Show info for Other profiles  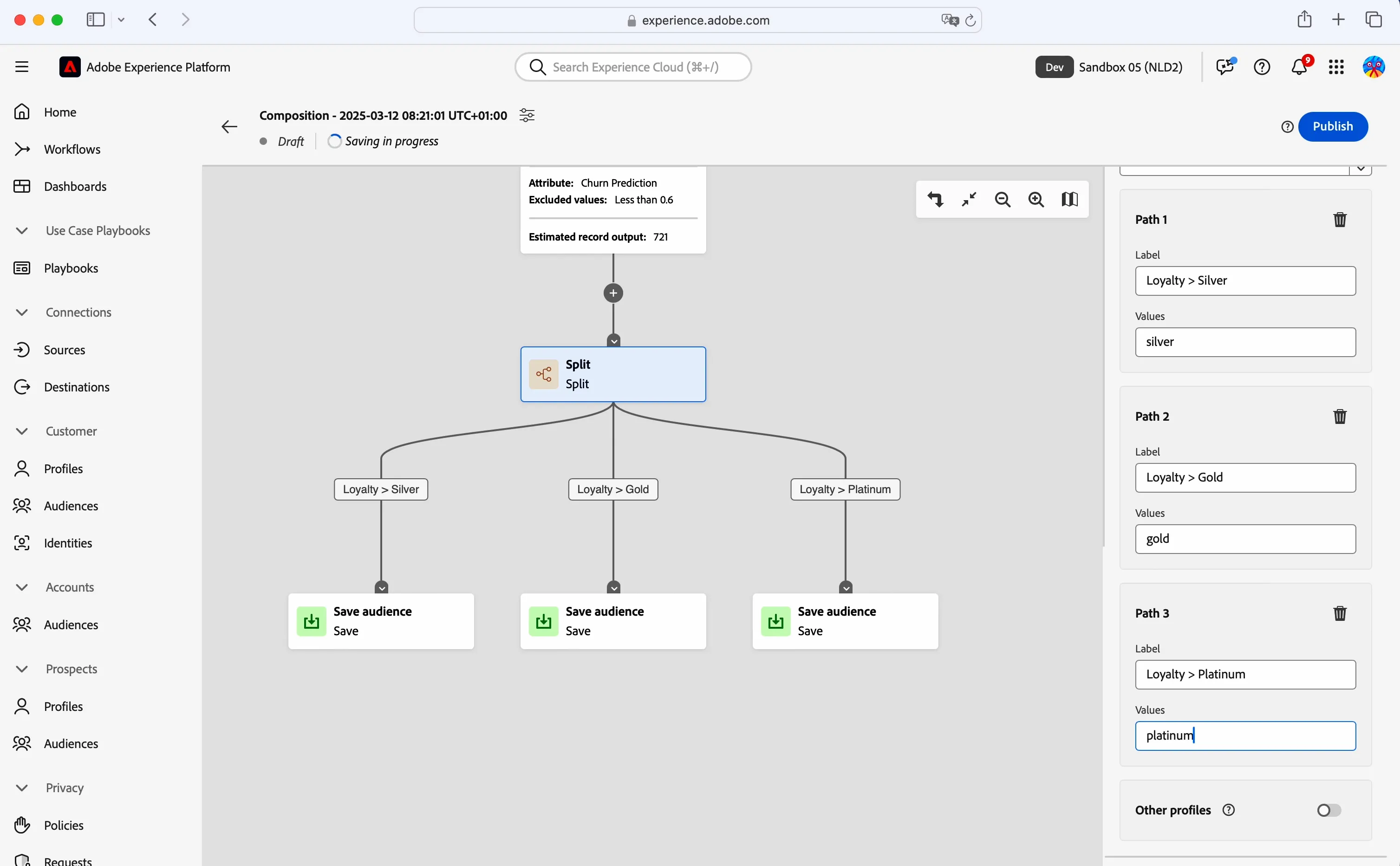[1229, 810]
